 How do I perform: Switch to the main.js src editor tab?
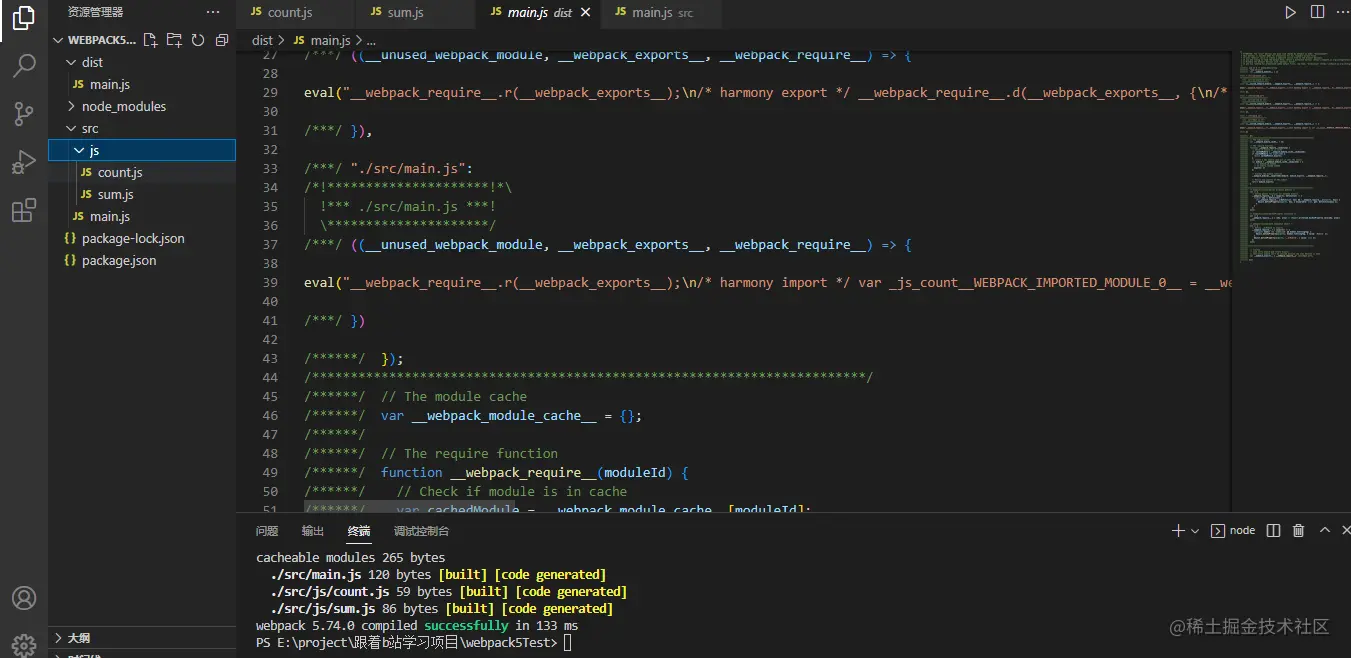click(x=660, y=13)
